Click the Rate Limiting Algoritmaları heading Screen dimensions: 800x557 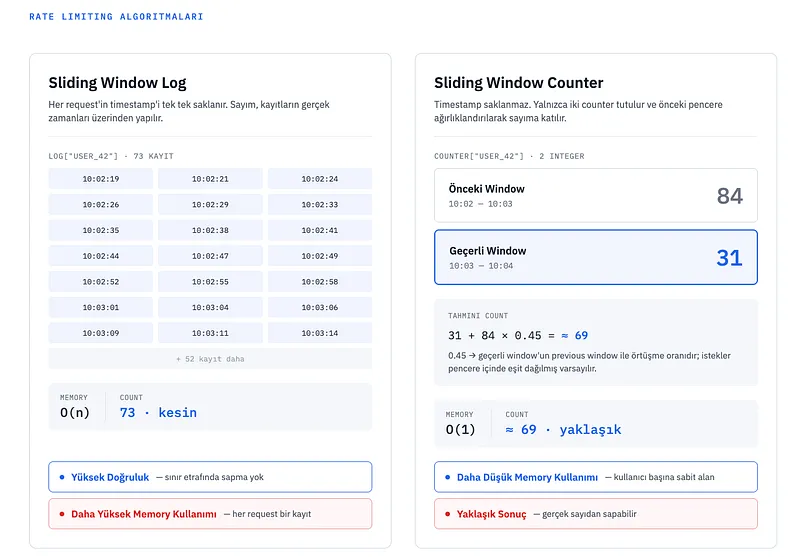click(116, 16)
